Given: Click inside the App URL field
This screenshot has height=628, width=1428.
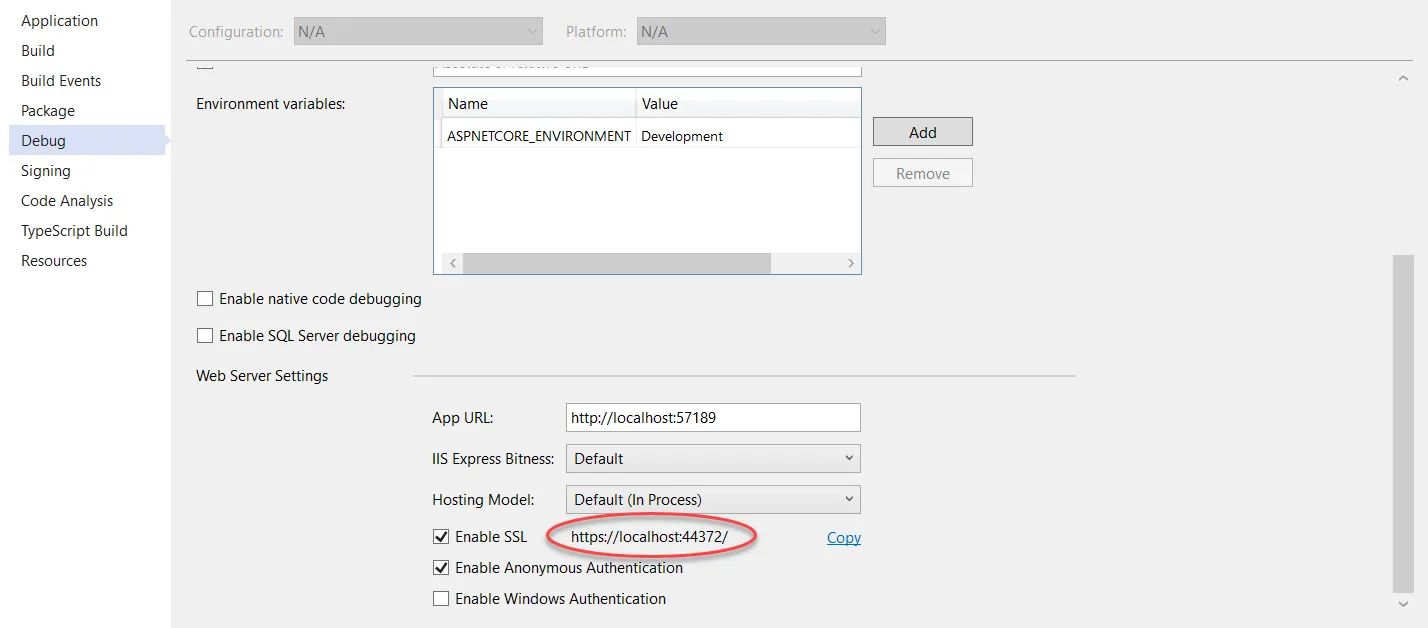Looking at the screenshot, I should 712,418.
